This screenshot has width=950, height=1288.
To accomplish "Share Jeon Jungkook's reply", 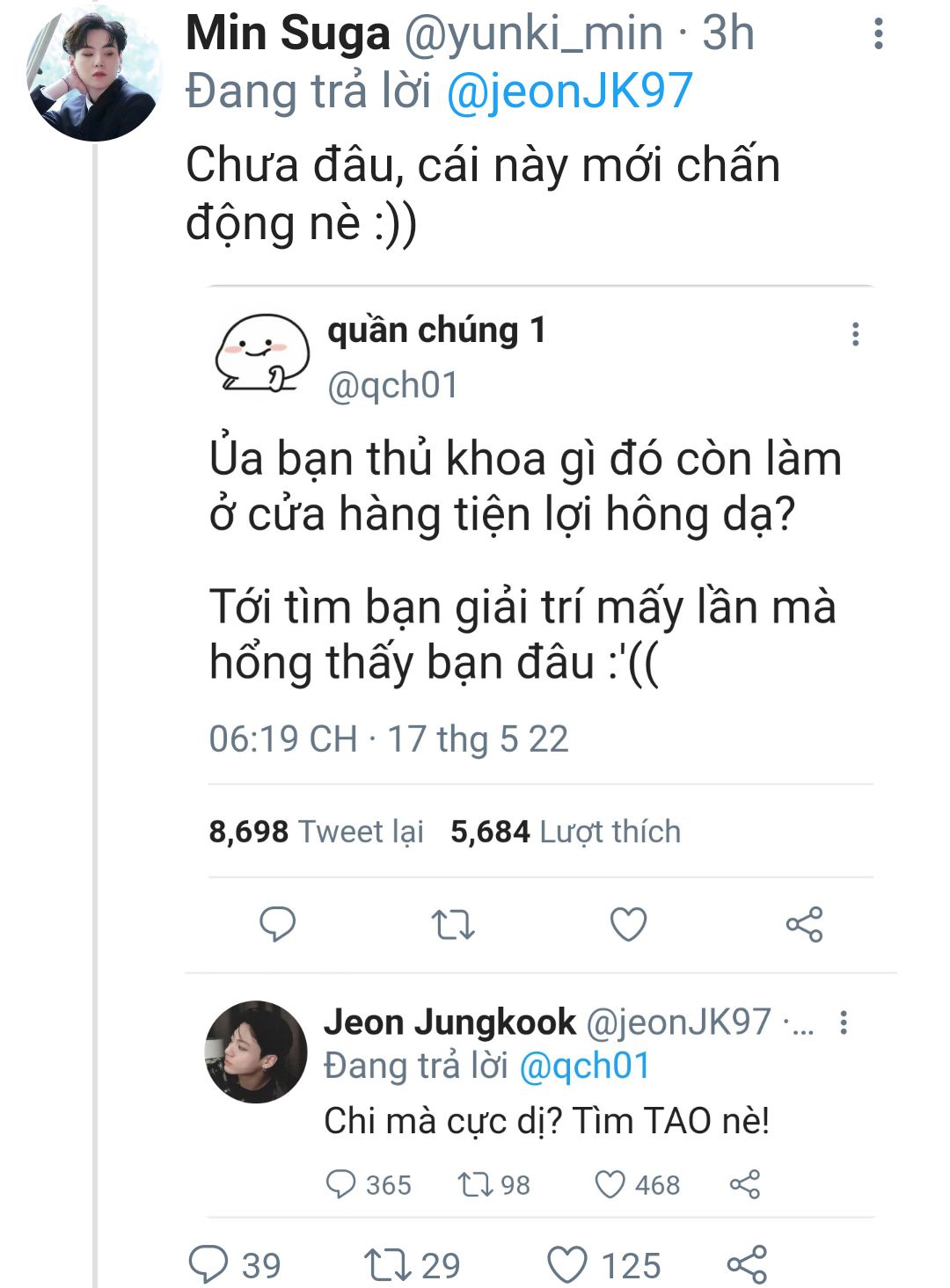I will (745, 1184).
